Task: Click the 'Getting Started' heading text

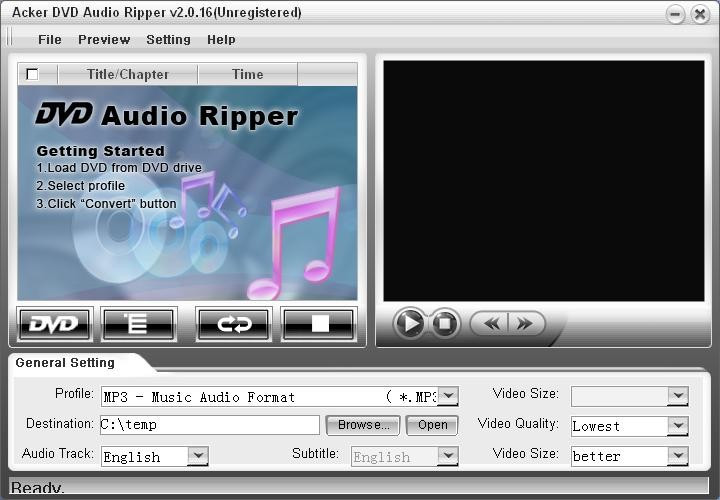Action: click(101, 151)
